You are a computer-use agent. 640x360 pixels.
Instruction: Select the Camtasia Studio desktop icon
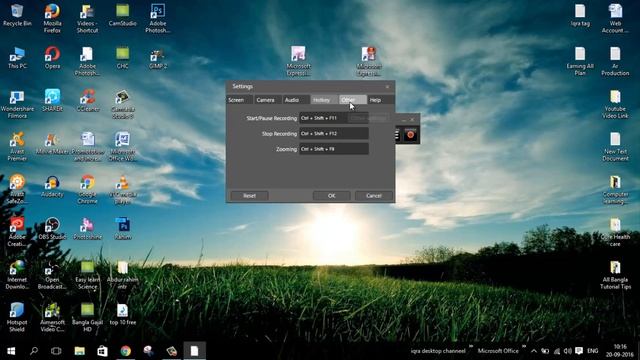pos(122,104)
